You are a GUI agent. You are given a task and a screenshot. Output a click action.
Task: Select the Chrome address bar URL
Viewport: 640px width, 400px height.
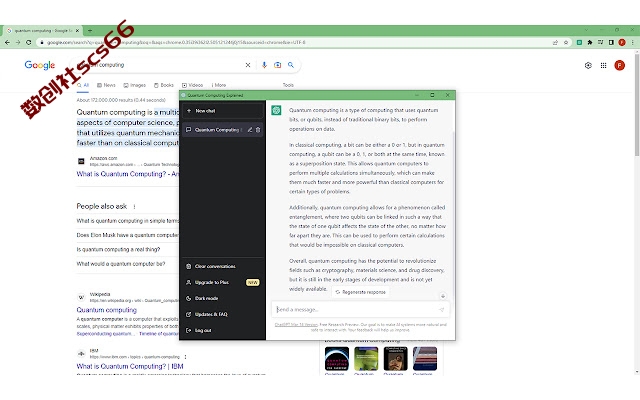[176, 42]
